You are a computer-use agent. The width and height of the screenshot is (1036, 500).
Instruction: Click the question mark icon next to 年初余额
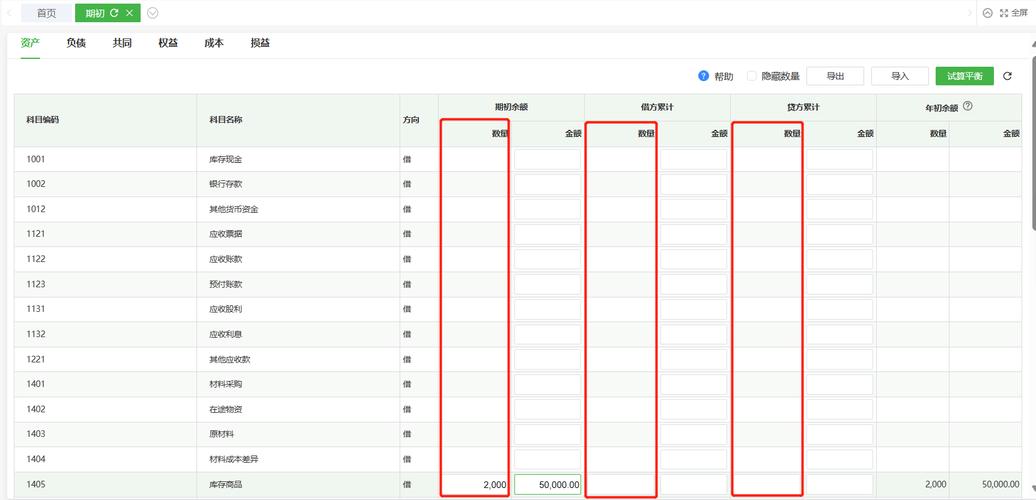point(967,106)
